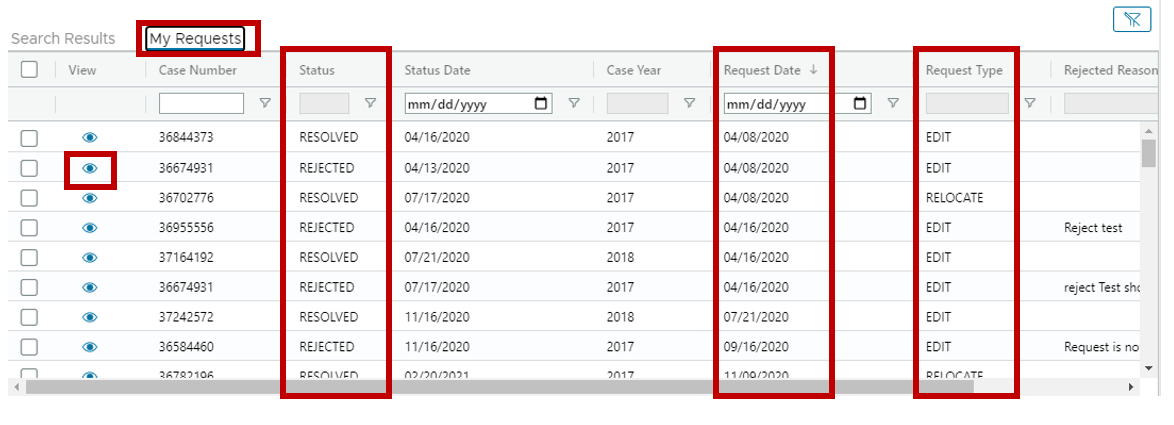Sort by the Case Number column header
This screenshot has height=425, width=1174.
coord(198,70)
